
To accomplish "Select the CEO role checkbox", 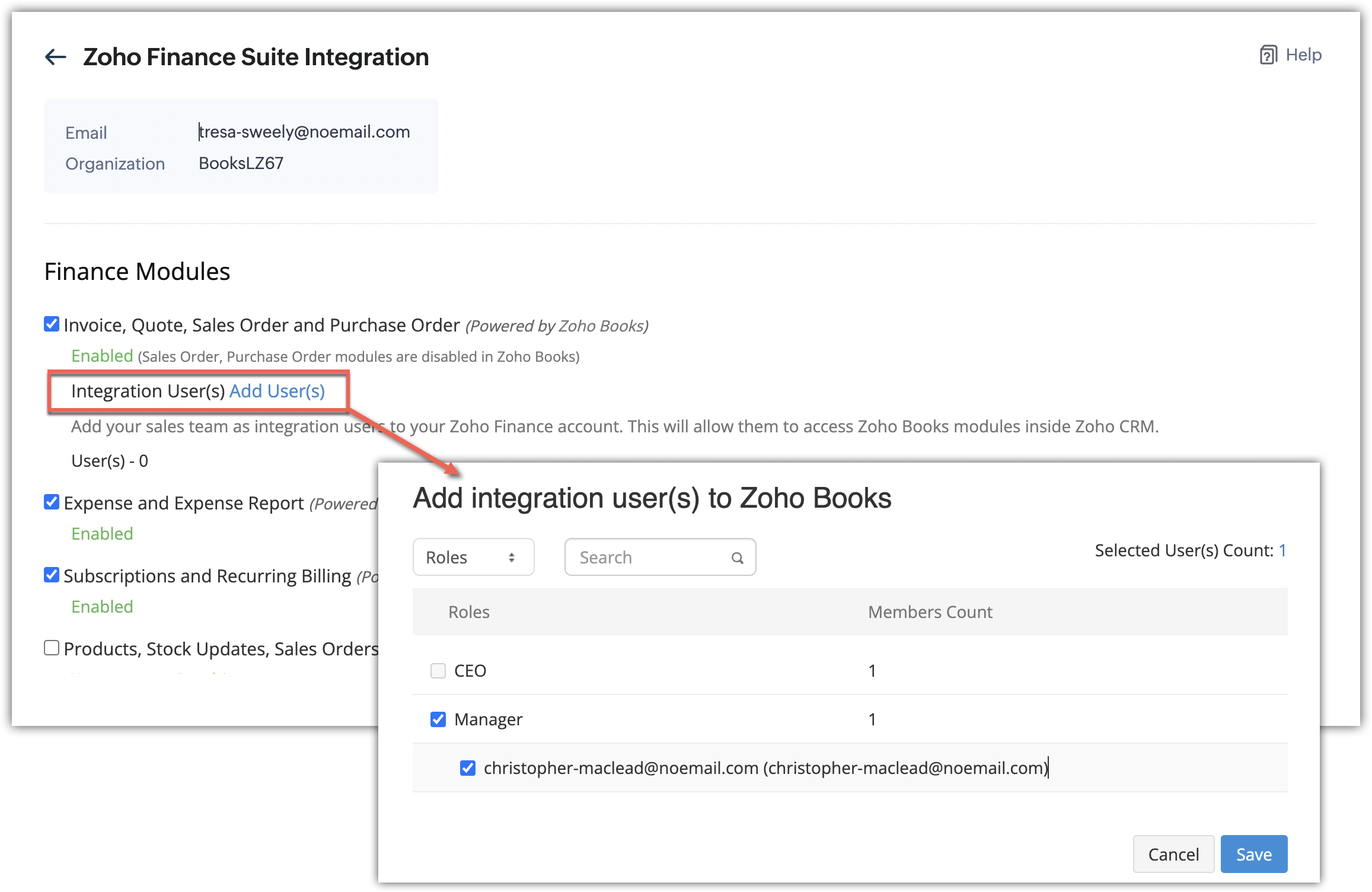I will point(438,671).
